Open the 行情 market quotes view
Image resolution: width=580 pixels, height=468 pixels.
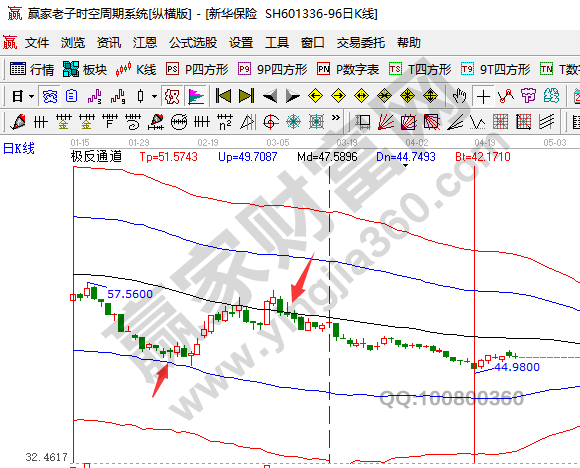pyautogui.click(x=32, y=70)
